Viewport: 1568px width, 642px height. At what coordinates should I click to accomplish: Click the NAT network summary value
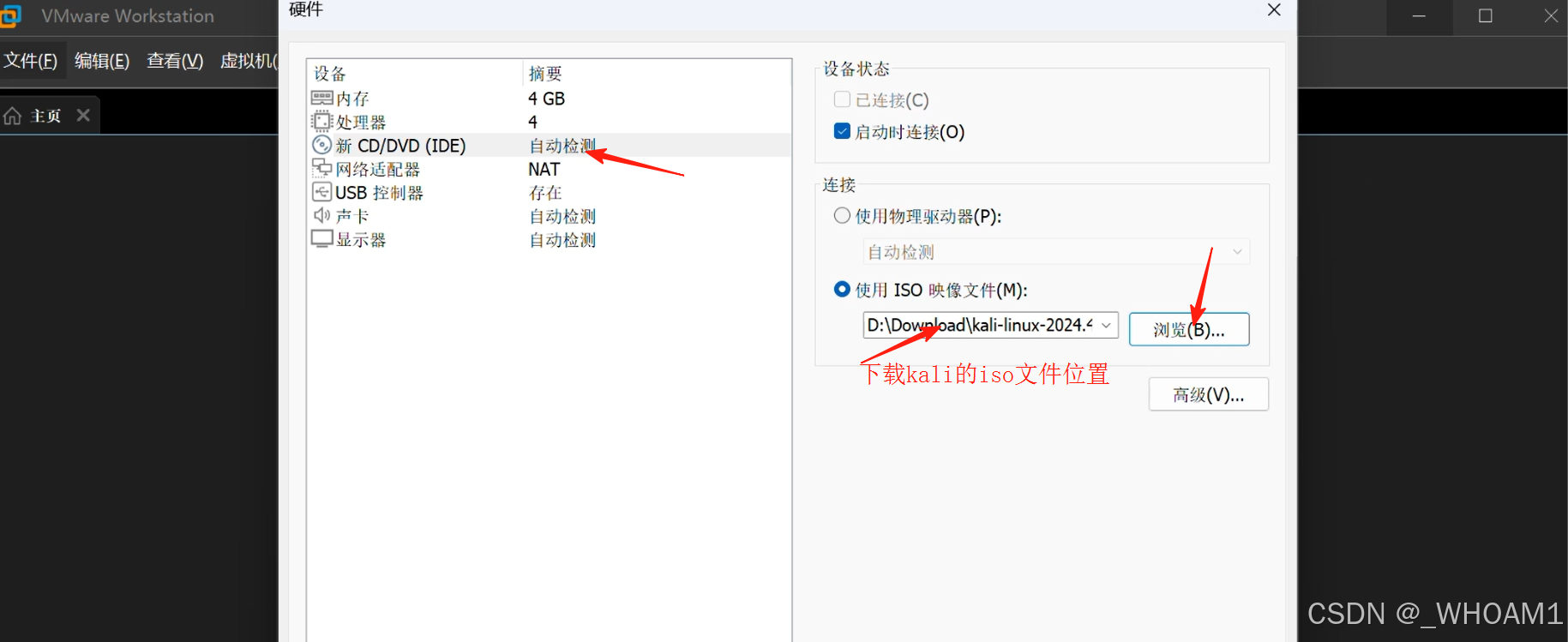[544, 169]
